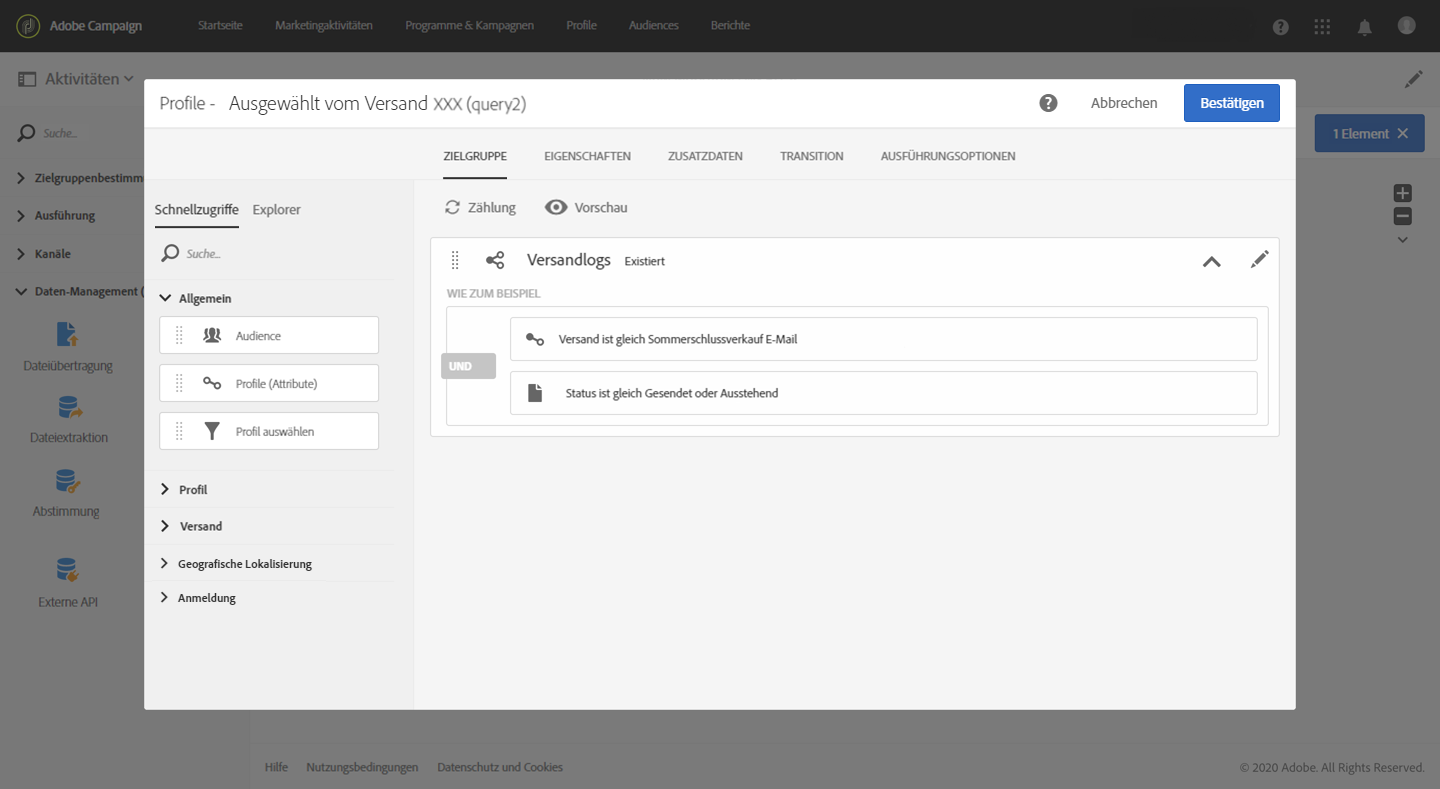Open the user profile avatar

click(1407, 25)
